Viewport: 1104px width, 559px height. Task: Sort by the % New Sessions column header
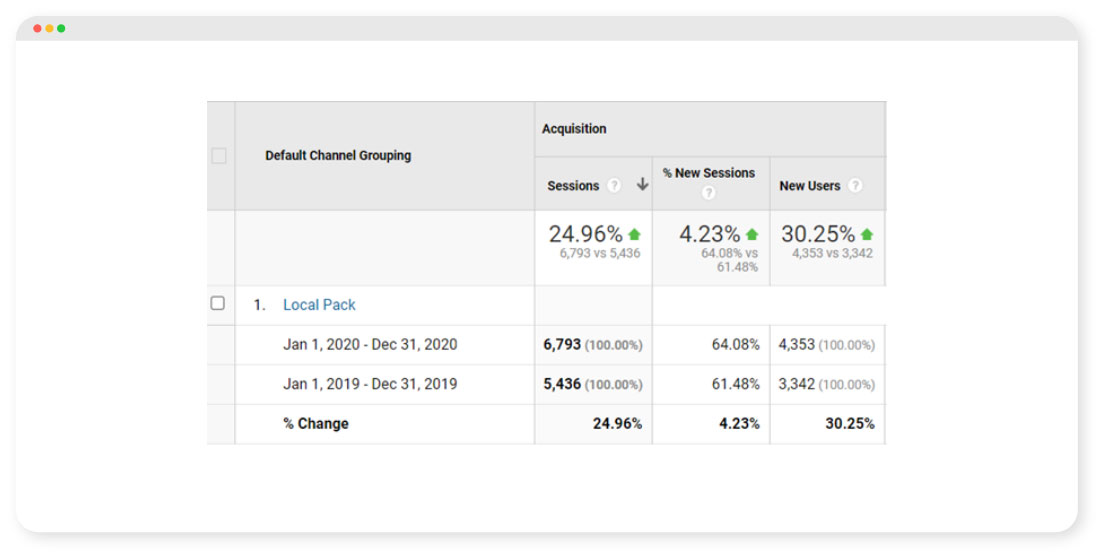pyautogui.click(x=708, y=173)
